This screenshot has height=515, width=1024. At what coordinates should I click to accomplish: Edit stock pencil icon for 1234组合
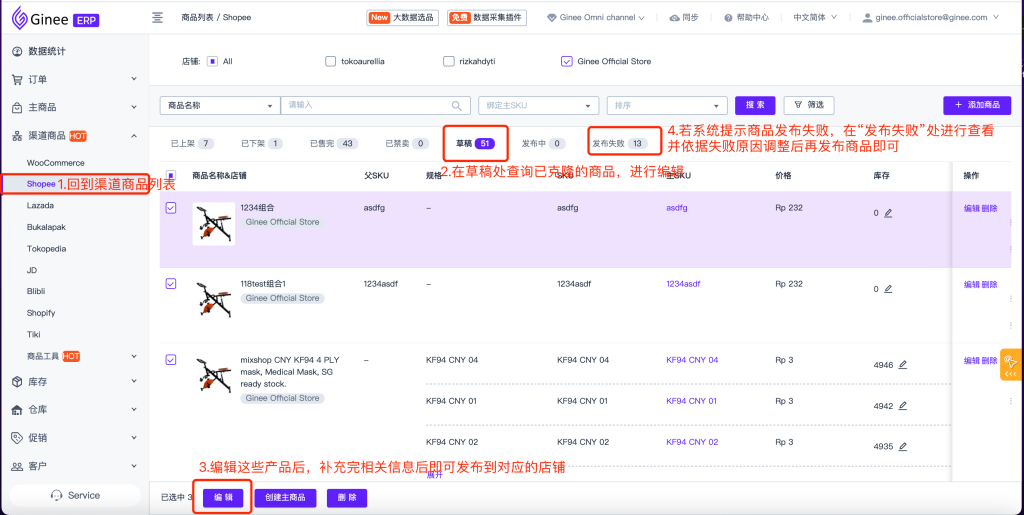(888, 213)
